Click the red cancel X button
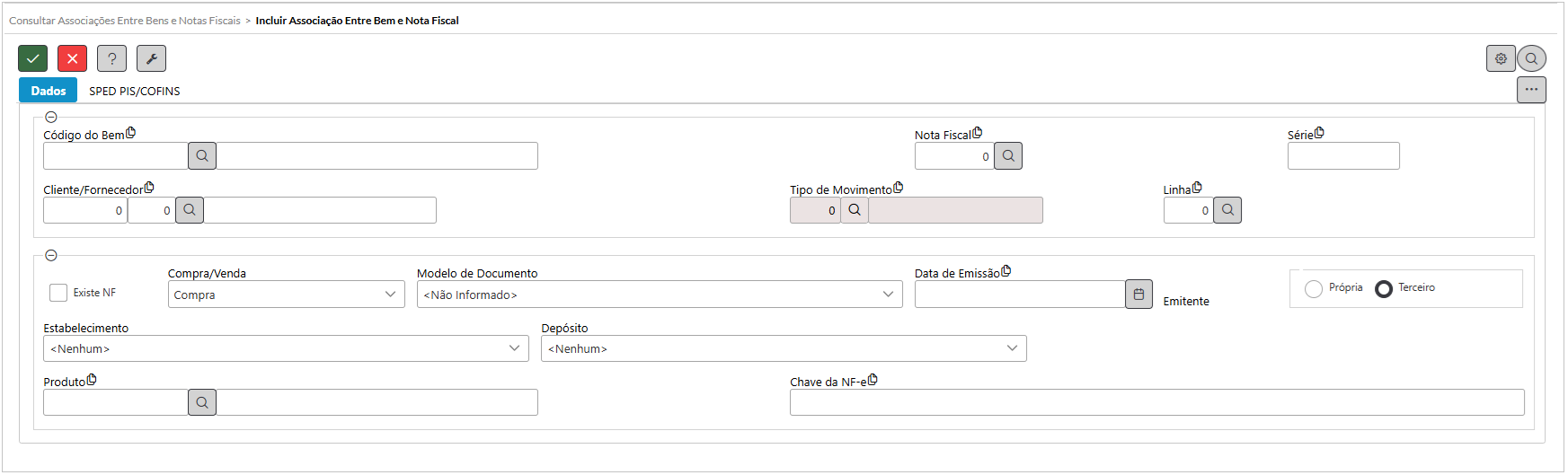The width and height of the screenshot is (1568, 475). coord(73,58)
